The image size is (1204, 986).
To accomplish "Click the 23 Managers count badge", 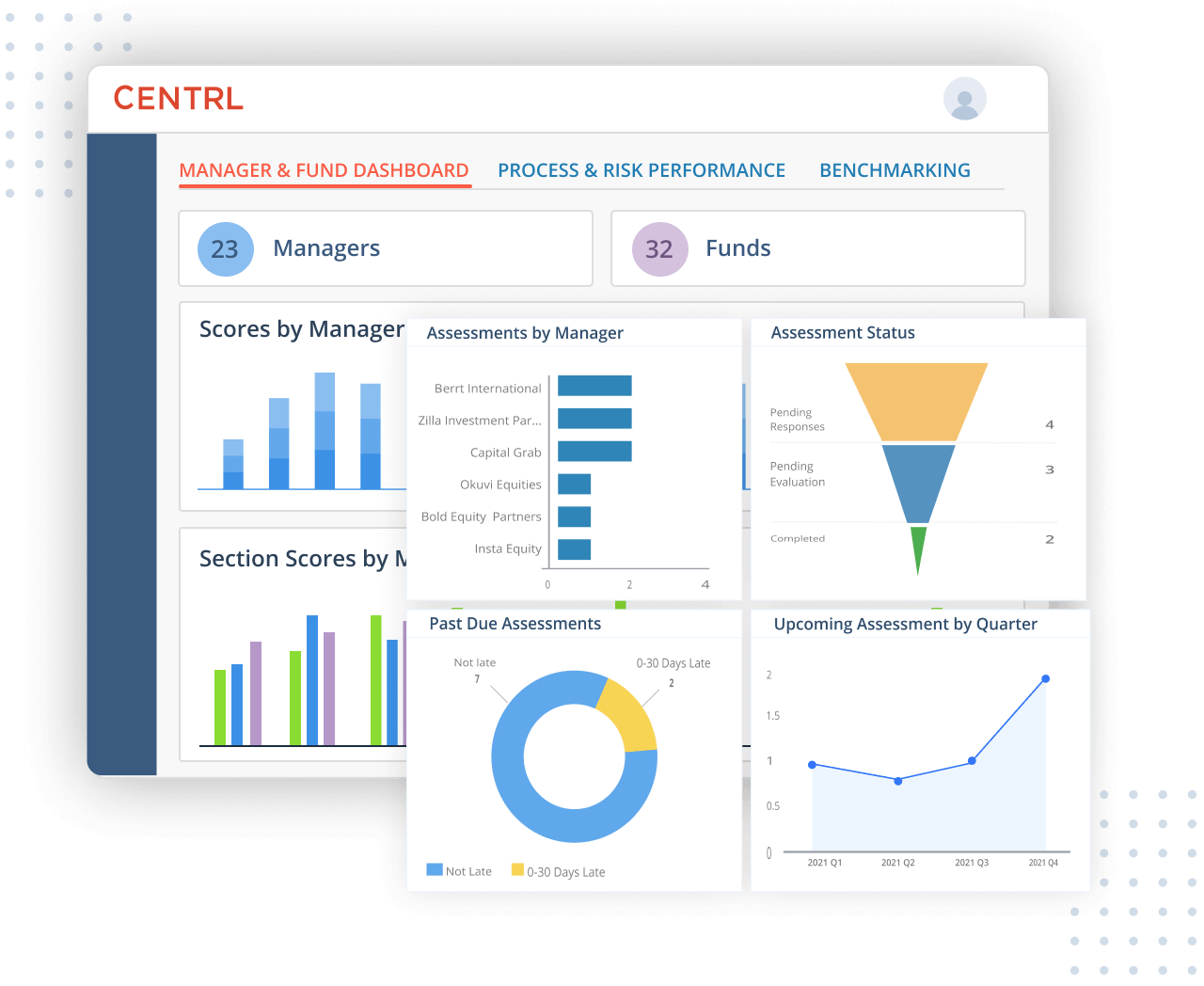I will tap(225, 249).
